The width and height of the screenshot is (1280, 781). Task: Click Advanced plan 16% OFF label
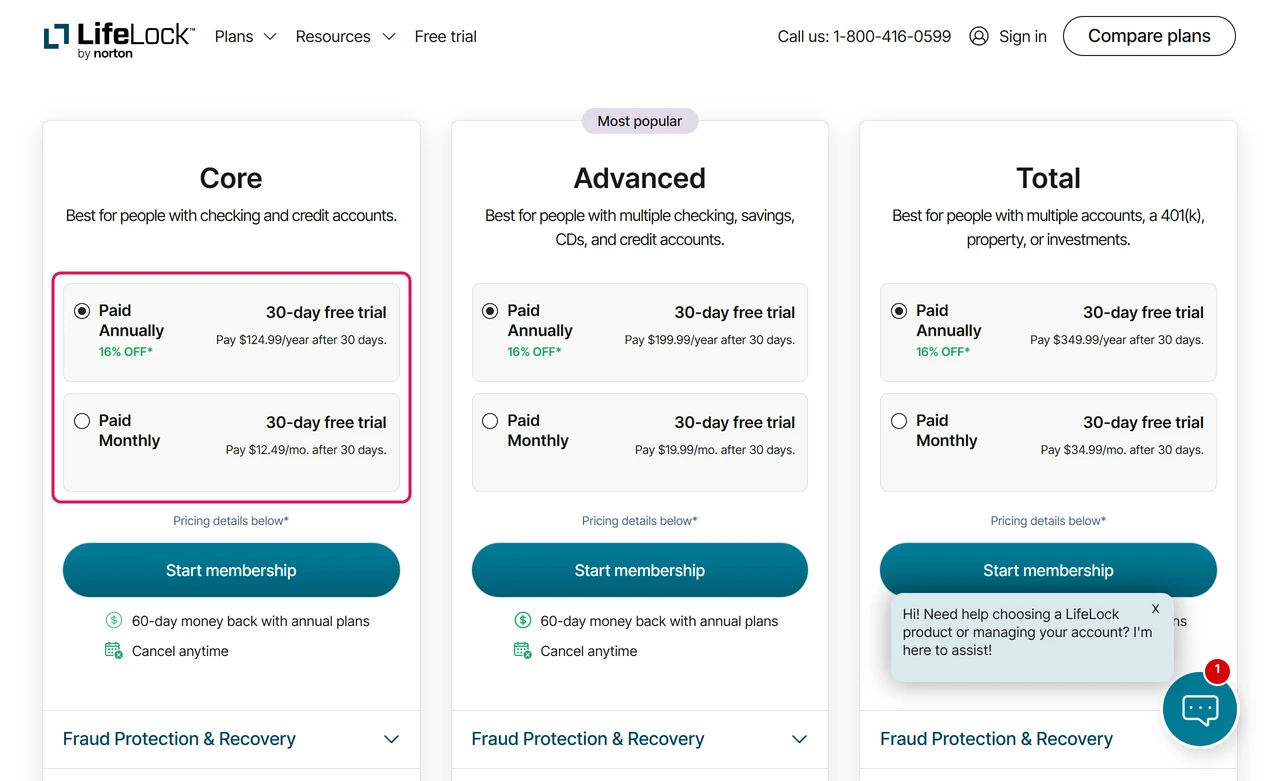coord(534,352)
